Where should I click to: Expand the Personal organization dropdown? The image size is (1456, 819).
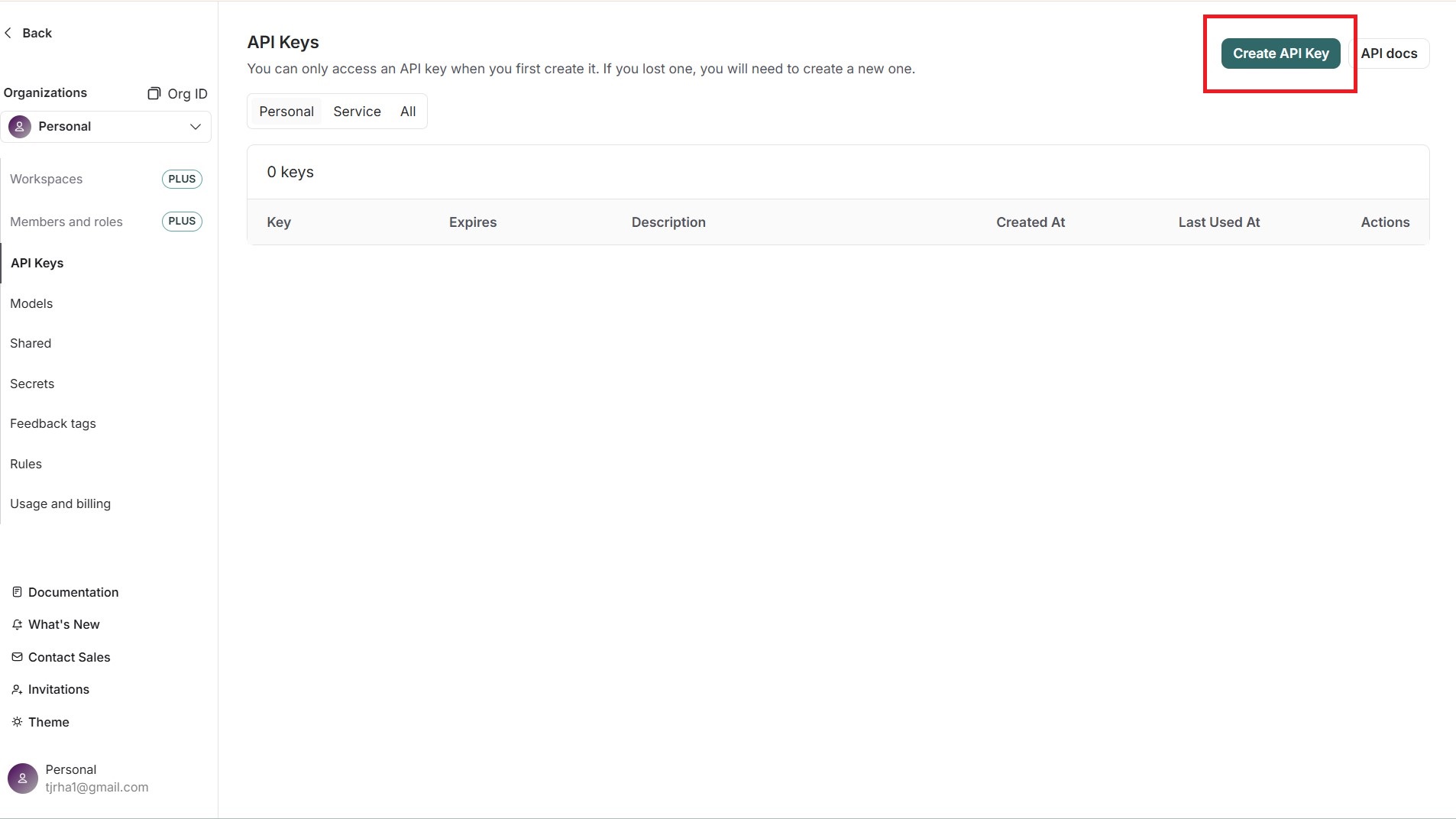105,127
